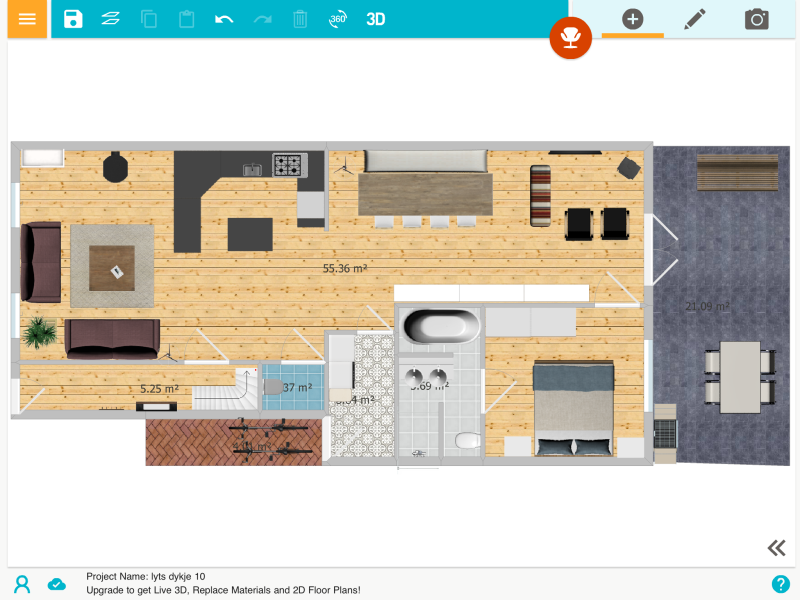Click the paste clipboard icon
This screenshot has width=800, height=600.
click(x=186, y=19)
